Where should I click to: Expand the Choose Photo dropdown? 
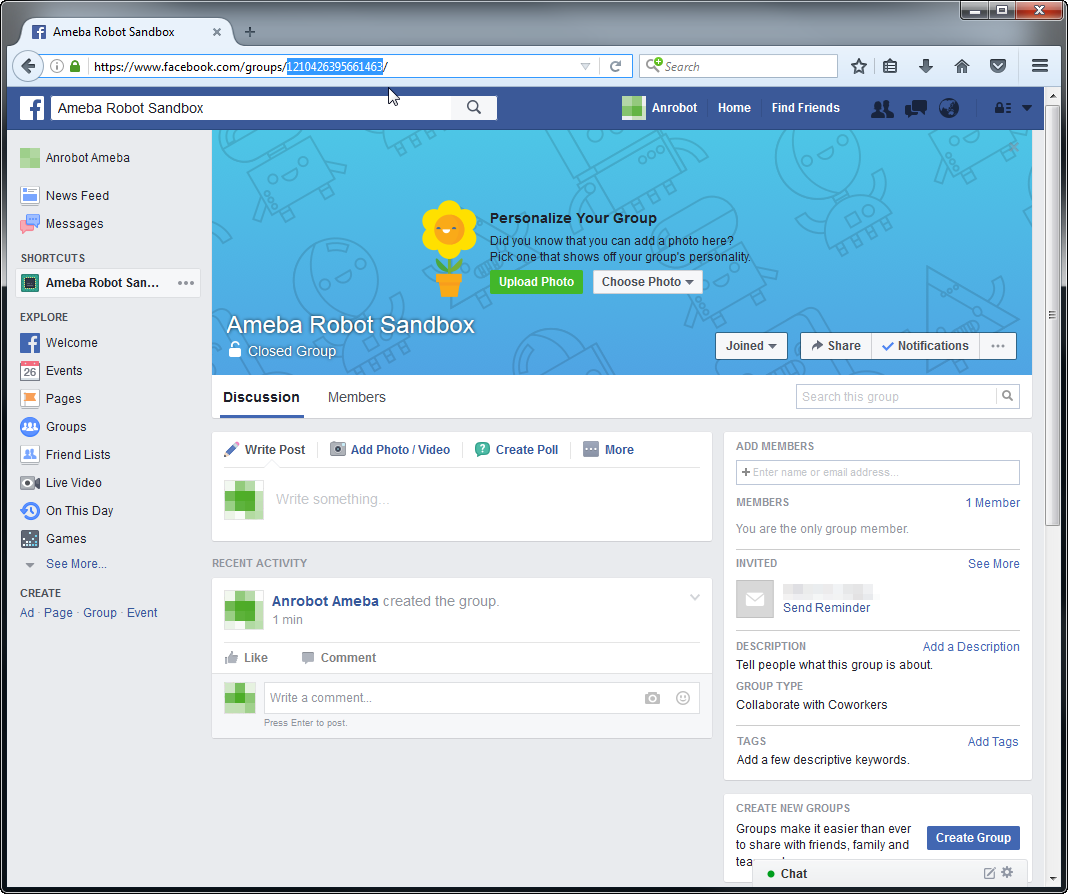pos(647,282)
